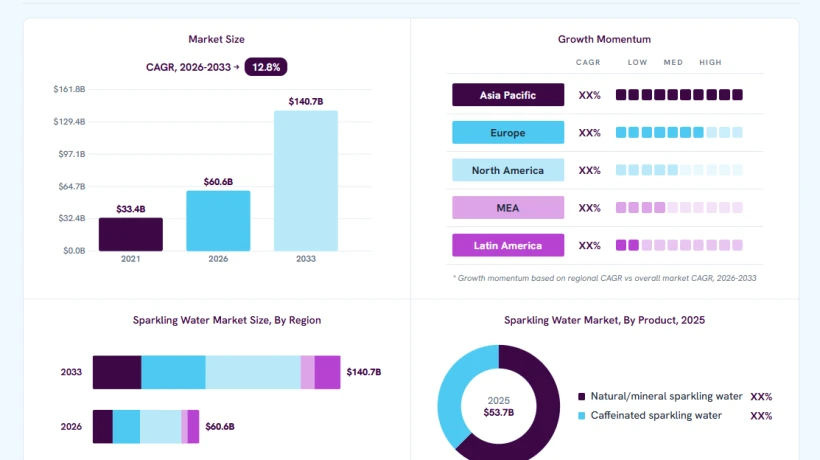Screen dimensions: 820x460
Task: Click the Latin America region label
Action: click(x=508, y=246)
